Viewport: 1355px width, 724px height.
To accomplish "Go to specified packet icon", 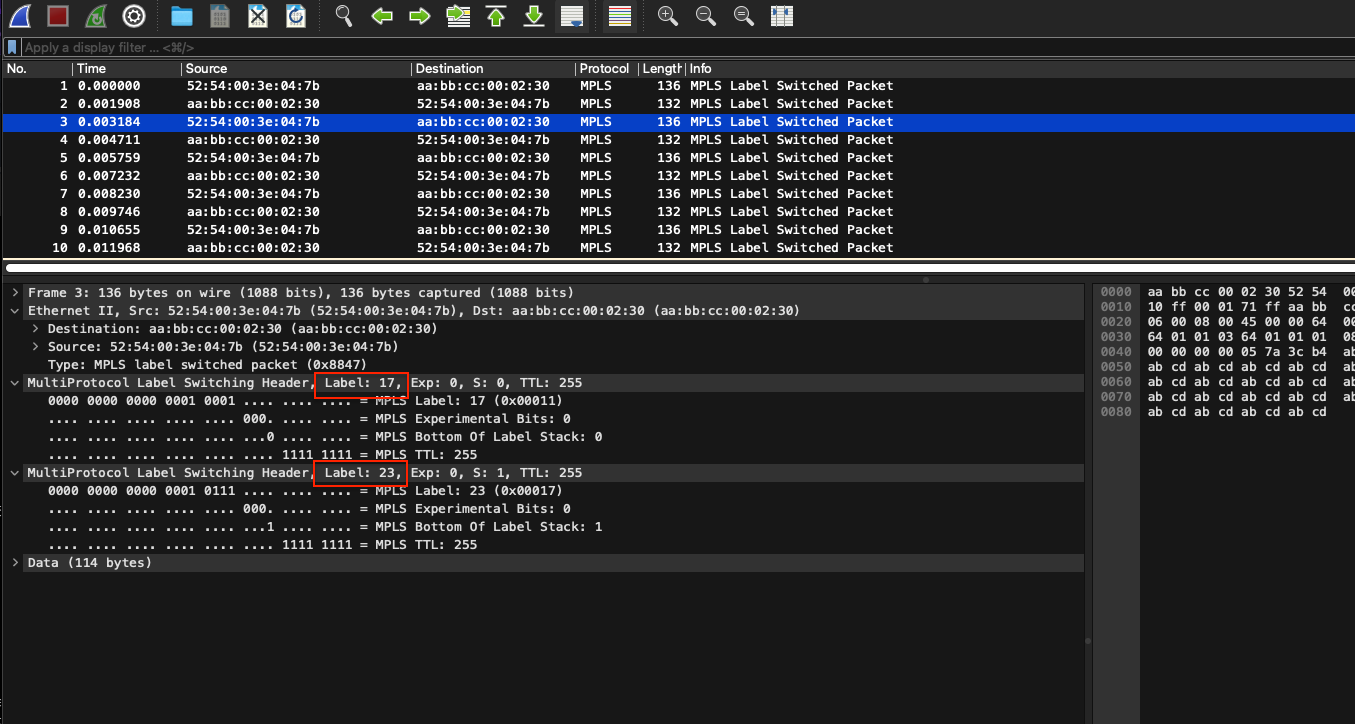I will pos(458,16).
